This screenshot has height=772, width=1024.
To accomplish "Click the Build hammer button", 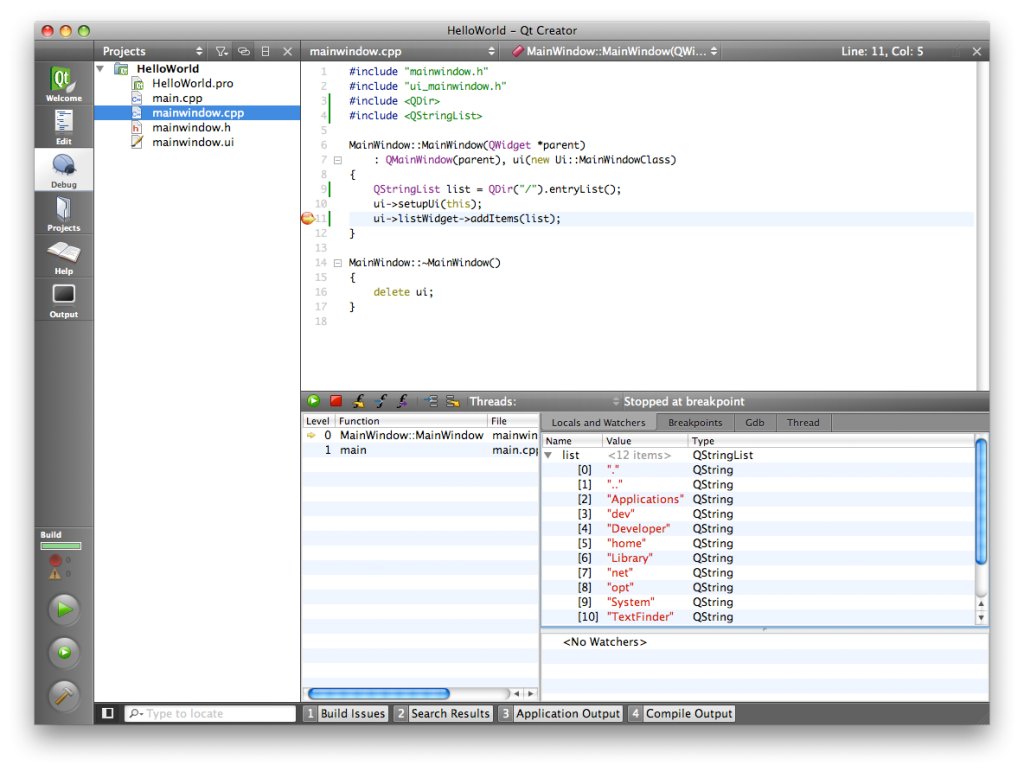I will tap(64, 696).
